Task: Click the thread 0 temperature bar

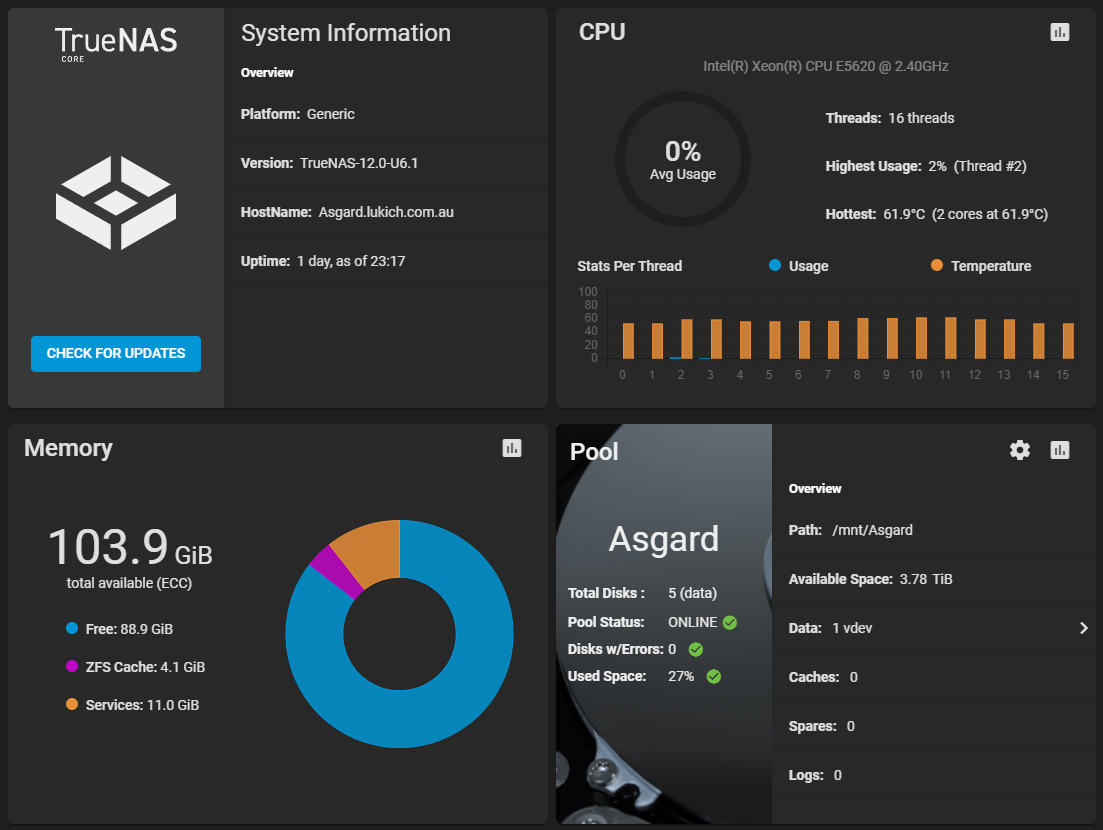Action: coord(628,341)
